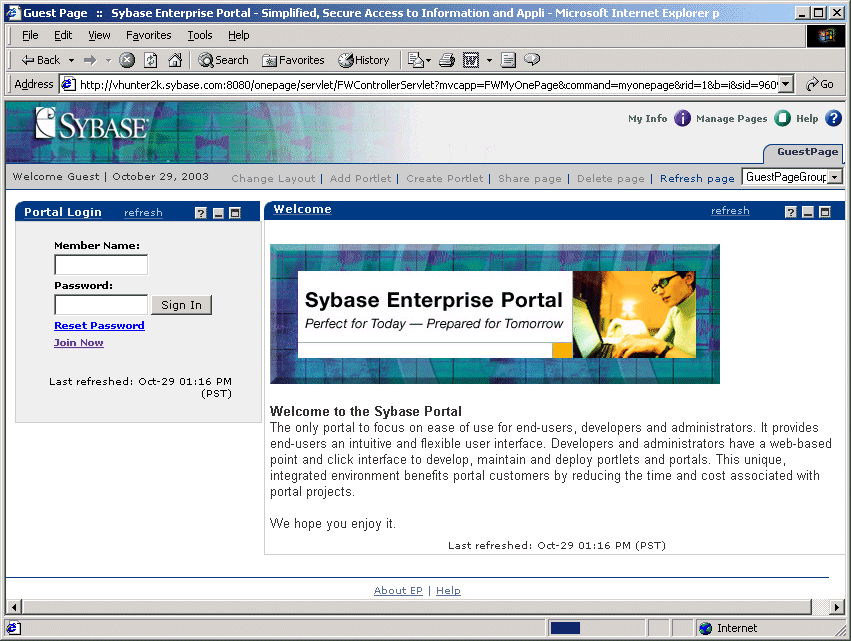Click the address bar URL field
The width and height of the screenshot is (851, 641).
point(420,85)
